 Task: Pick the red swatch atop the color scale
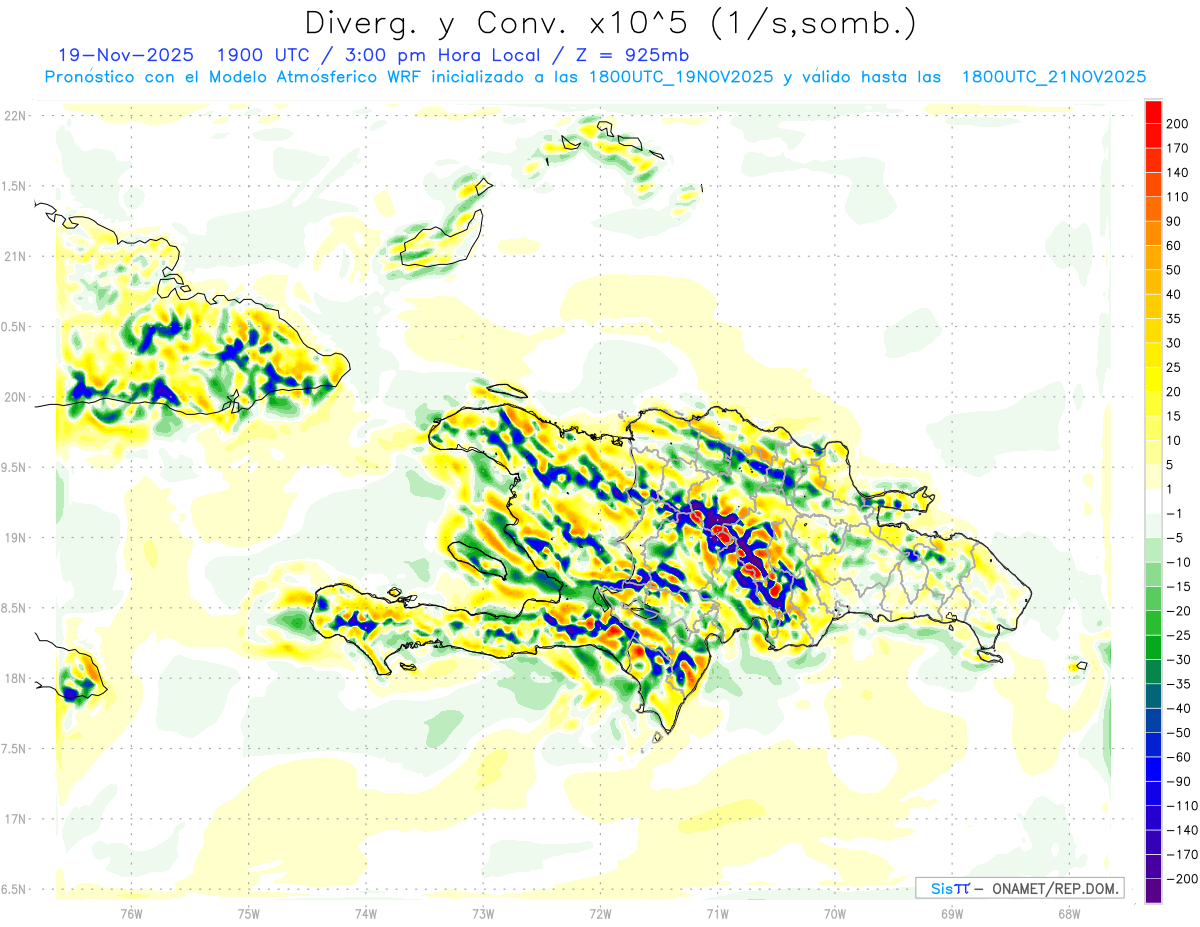[x=1153, y=112]
